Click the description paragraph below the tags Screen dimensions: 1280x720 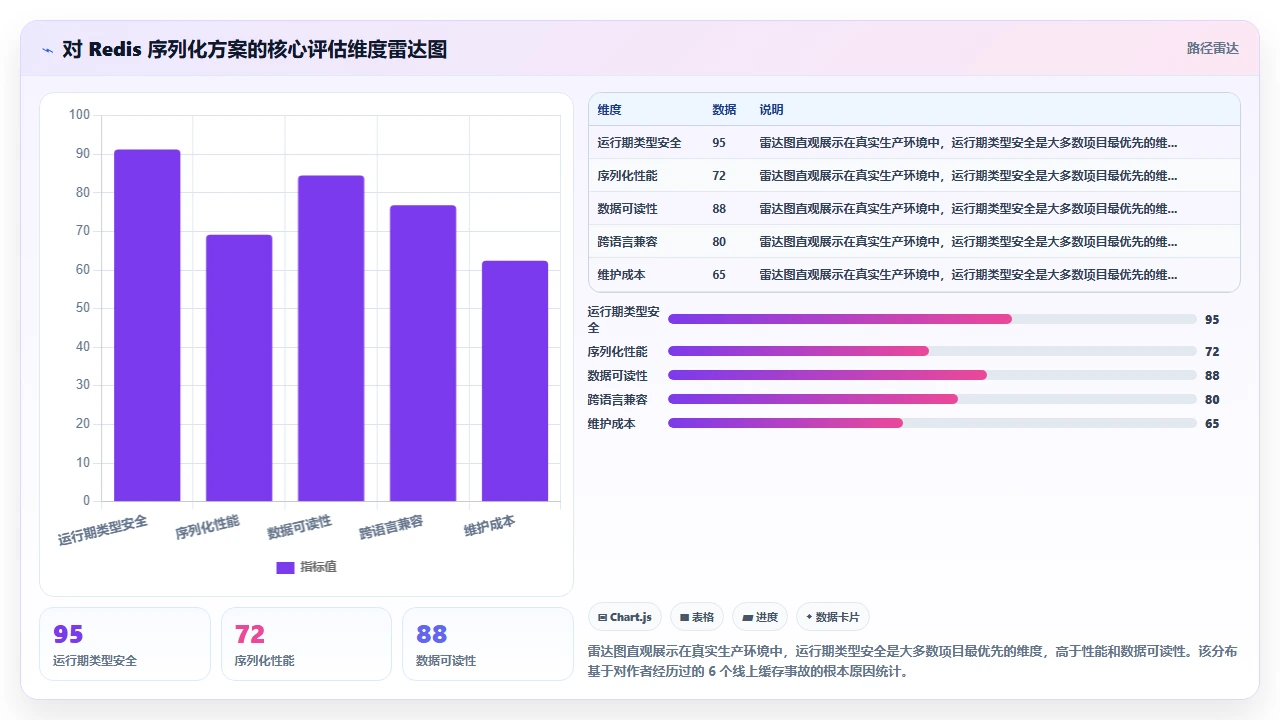pos(912,661)
